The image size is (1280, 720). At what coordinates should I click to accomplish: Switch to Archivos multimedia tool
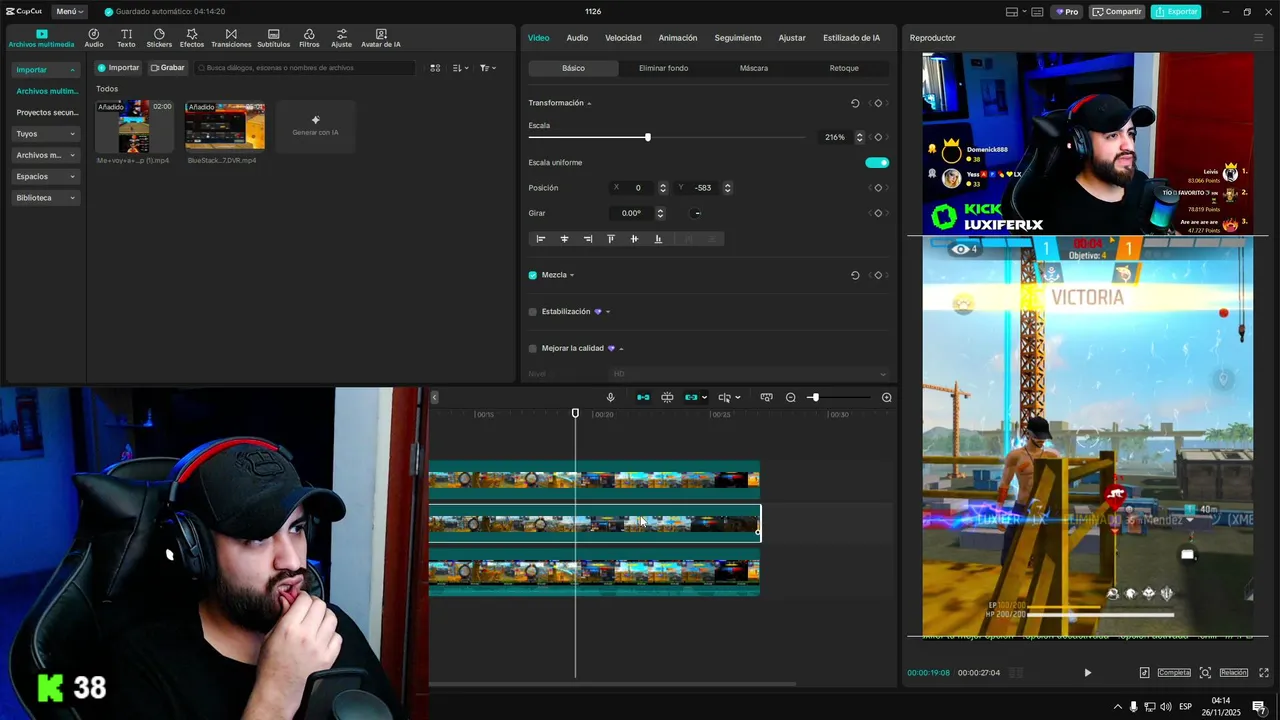click(41, 38)
